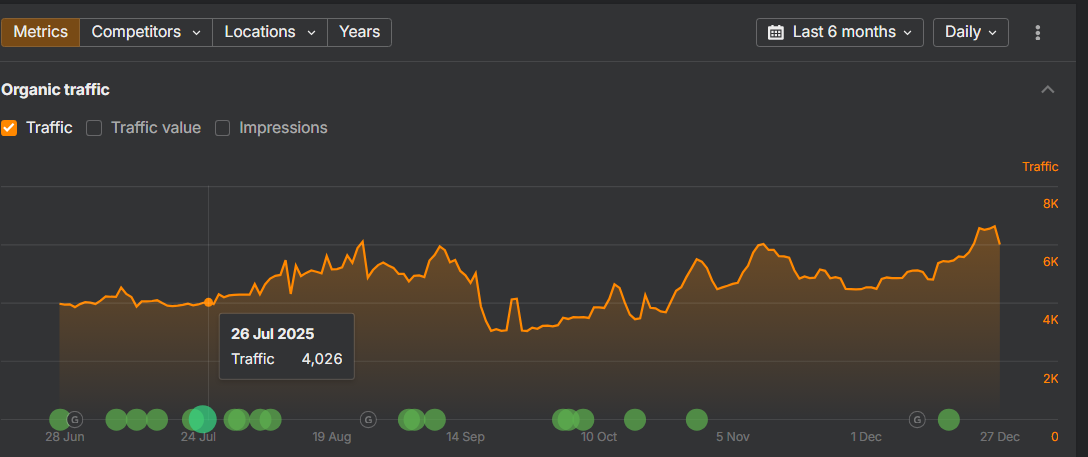This screenshot has height=457, width=1088.
Task: Click the 4K axis value
Action: point(1051,320)
